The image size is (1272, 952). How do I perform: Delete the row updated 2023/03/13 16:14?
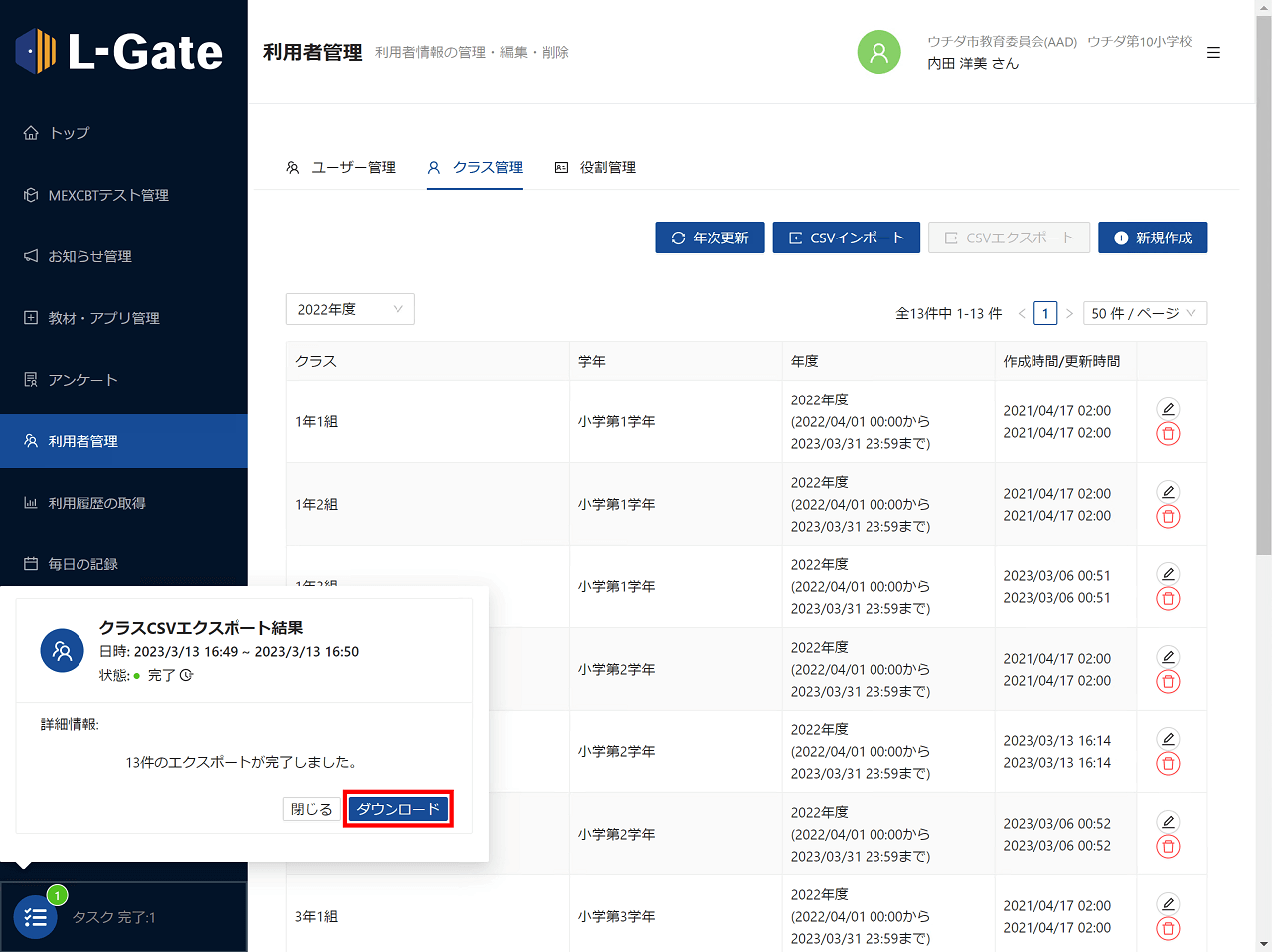pos(1169,763)
